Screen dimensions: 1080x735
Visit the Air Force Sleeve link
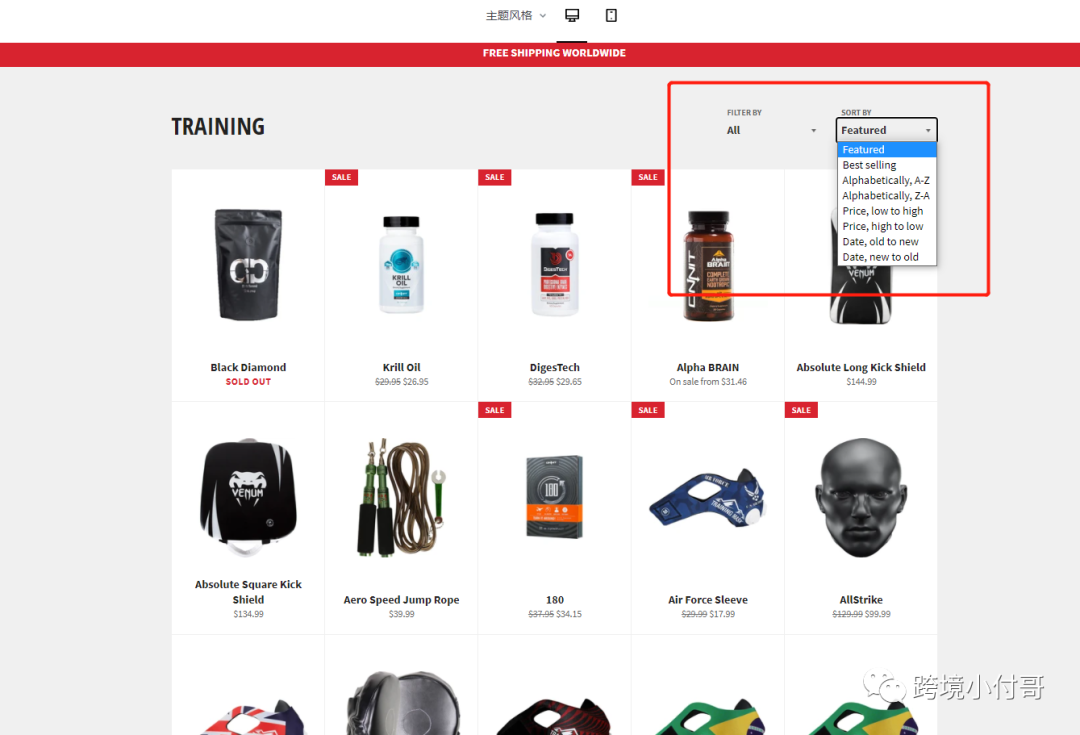tap(708, 600)
